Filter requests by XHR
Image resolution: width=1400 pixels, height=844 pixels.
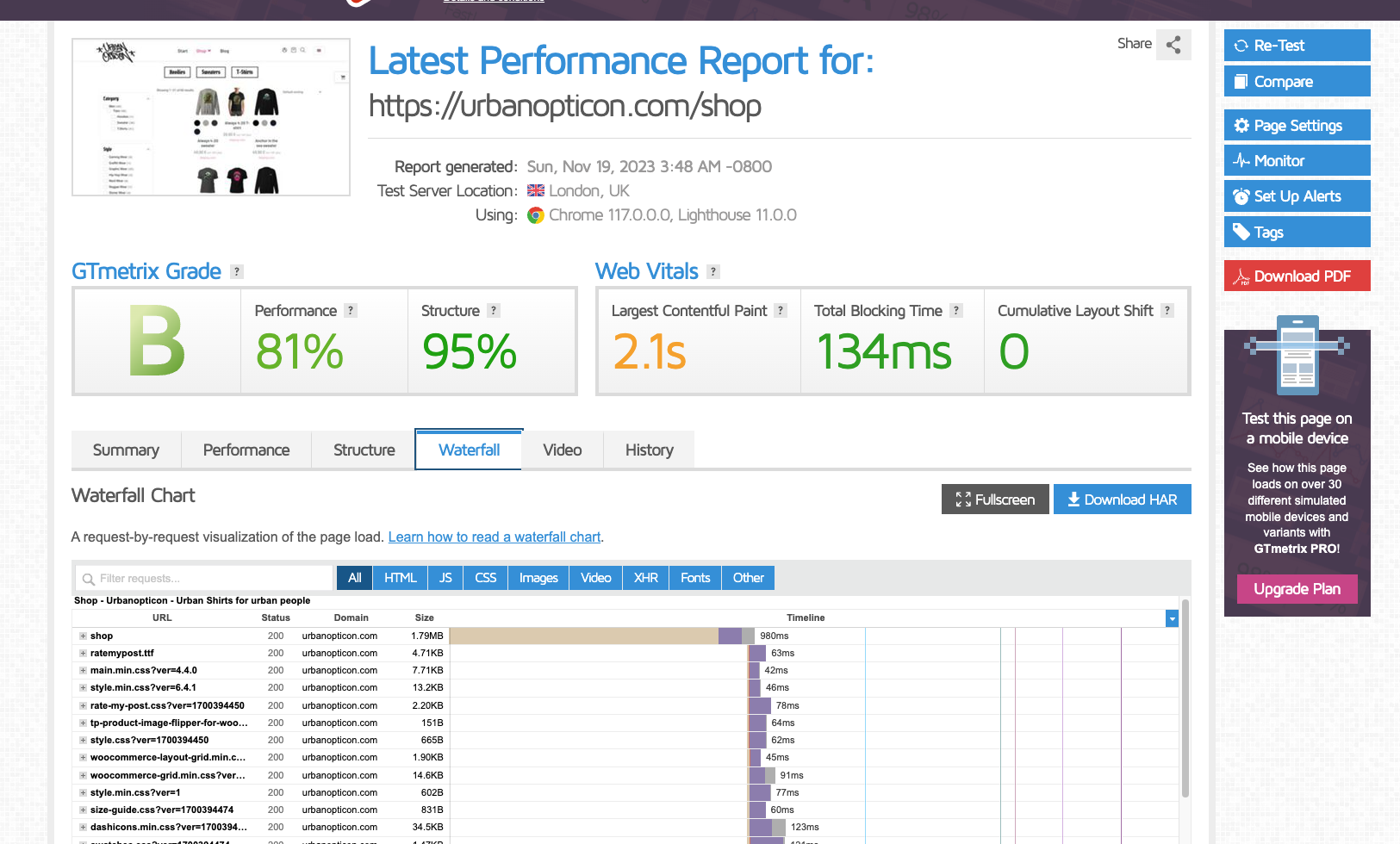point(645,578)
